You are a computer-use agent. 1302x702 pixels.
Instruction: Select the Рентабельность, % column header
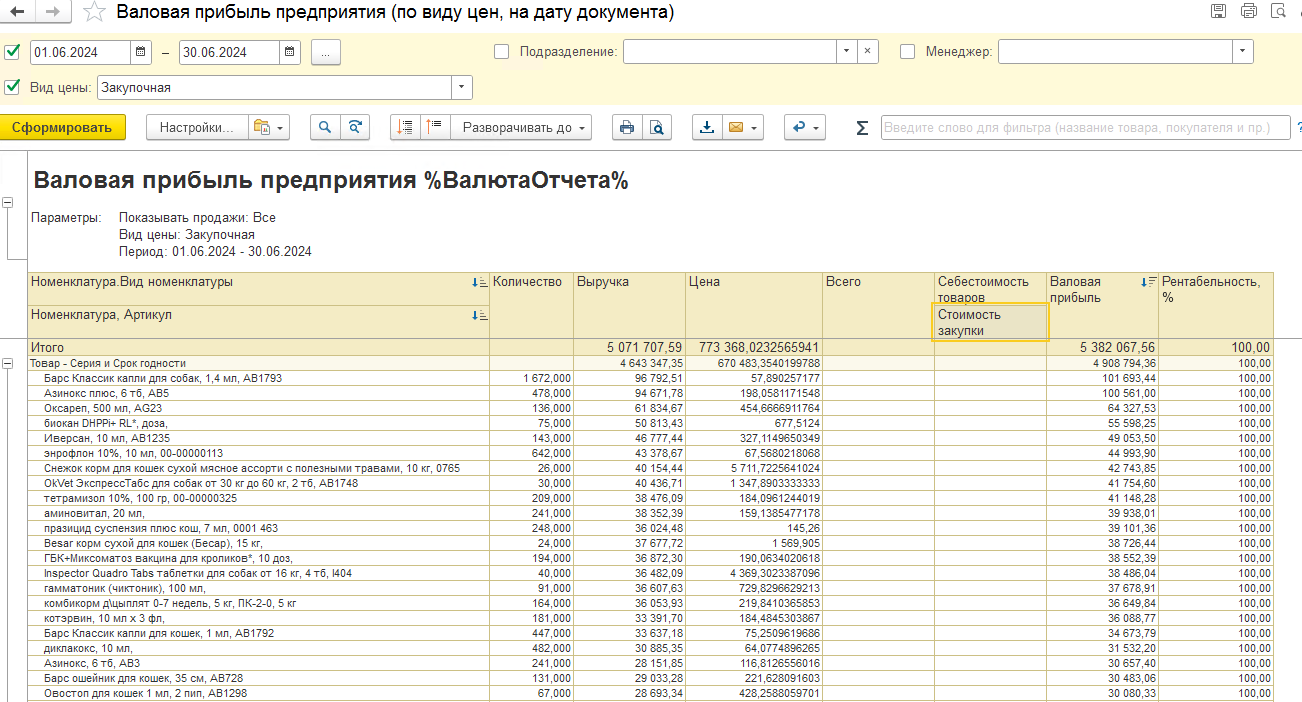pyautogui.click(x=1216, y=305)
